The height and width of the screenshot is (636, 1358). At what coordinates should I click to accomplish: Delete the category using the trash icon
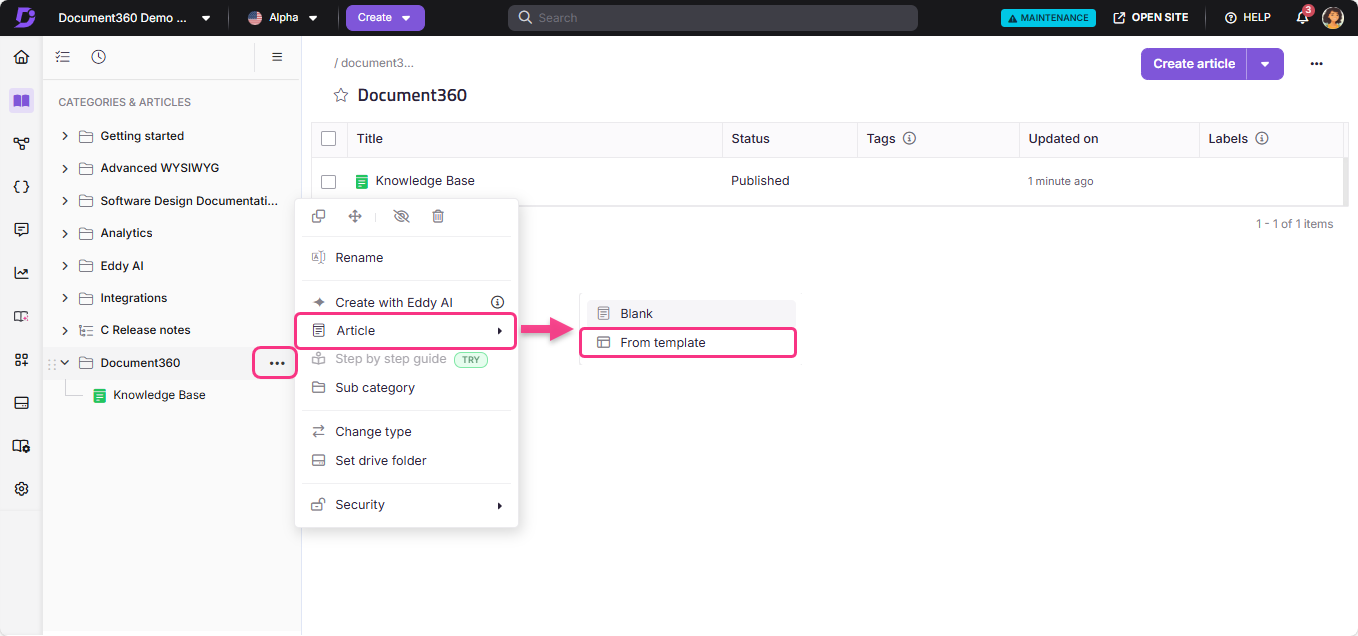pos(438,216)
